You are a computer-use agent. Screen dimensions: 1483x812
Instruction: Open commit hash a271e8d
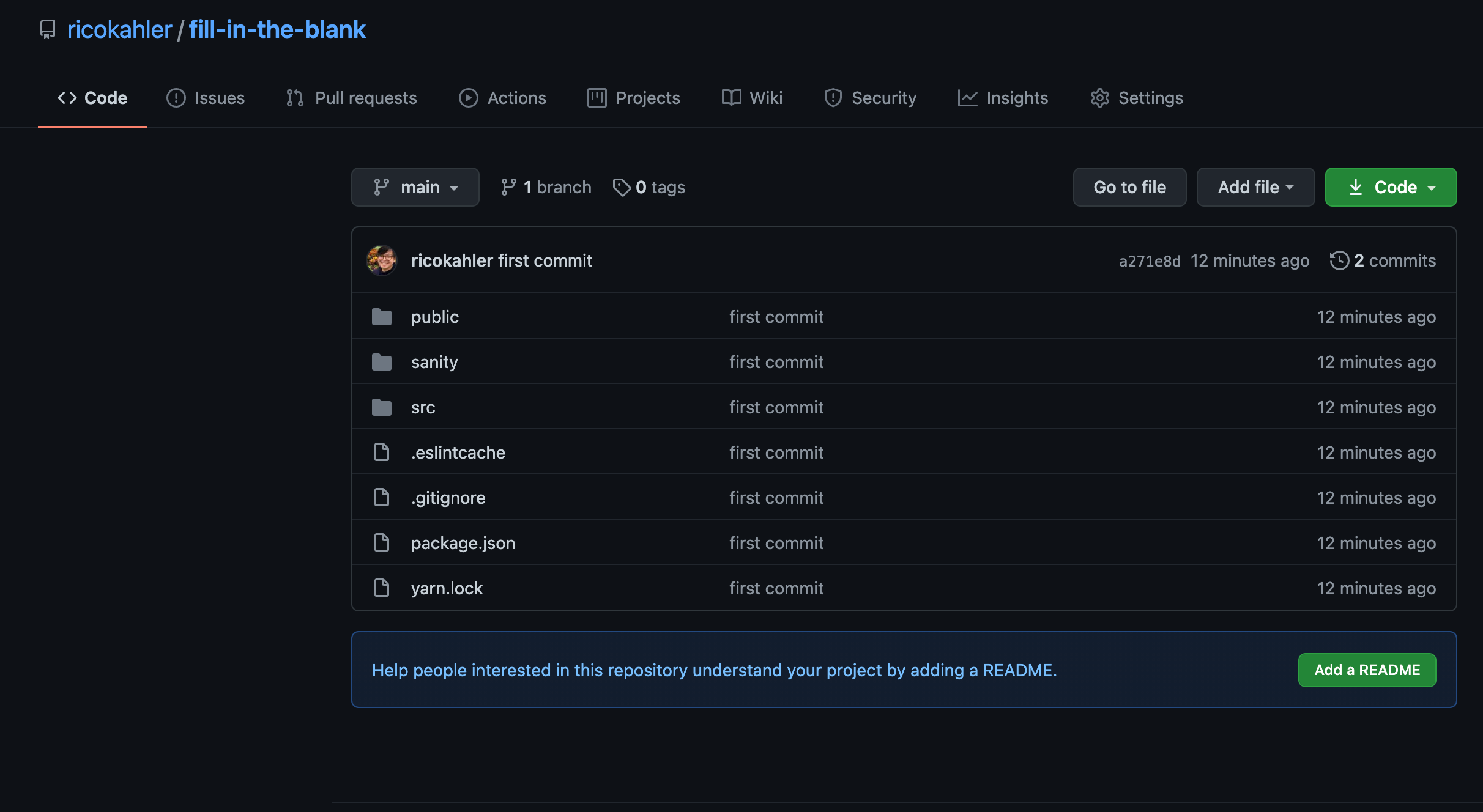(x=1150, y=261)
